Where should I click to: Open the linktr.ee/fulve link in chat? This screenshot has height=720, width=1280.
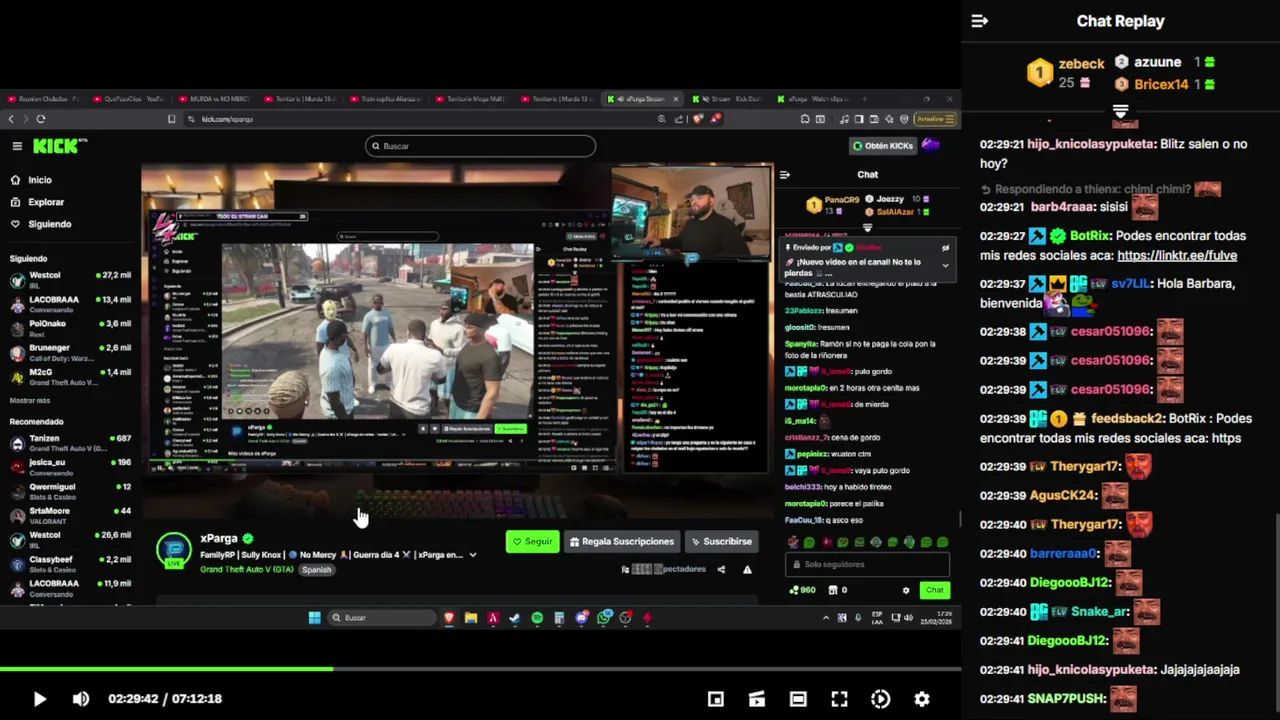(x=1177, y=255)
